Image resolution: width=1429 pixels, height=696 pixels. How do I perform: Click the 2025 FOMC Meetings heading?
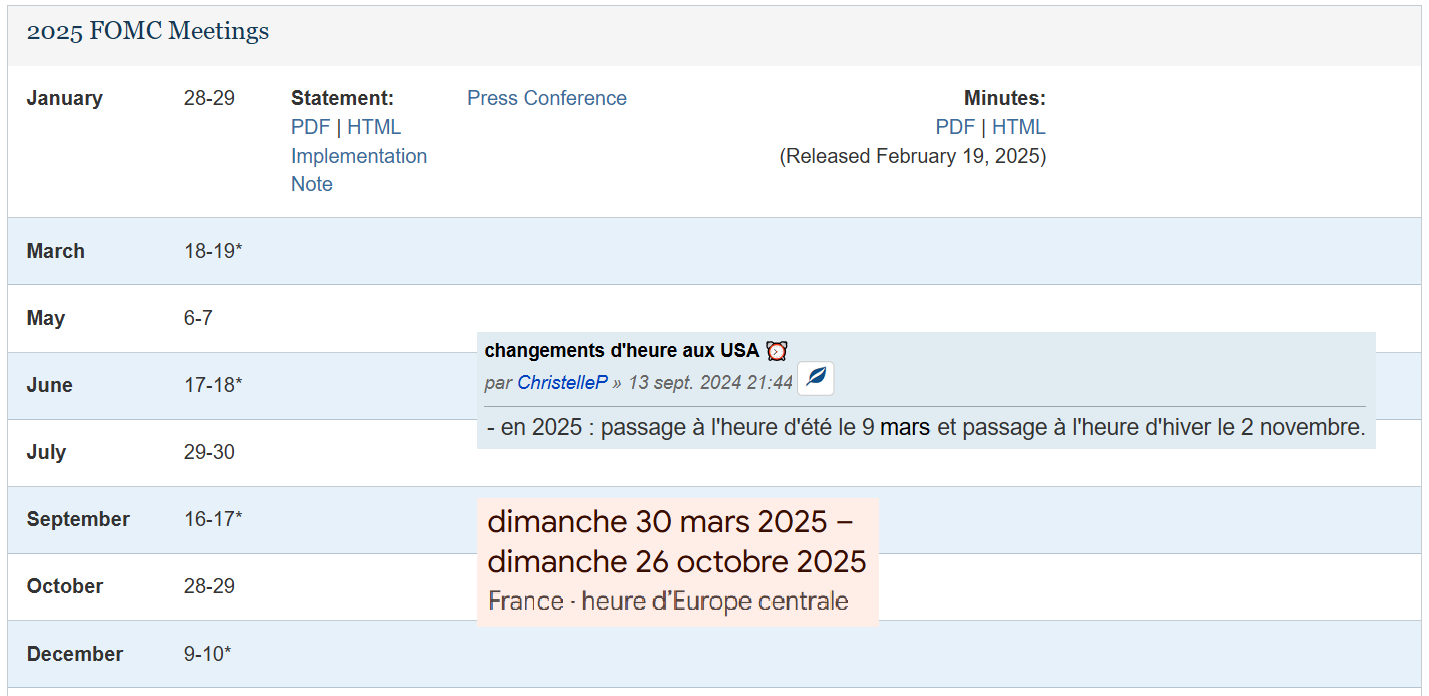(x=148, y=31)
